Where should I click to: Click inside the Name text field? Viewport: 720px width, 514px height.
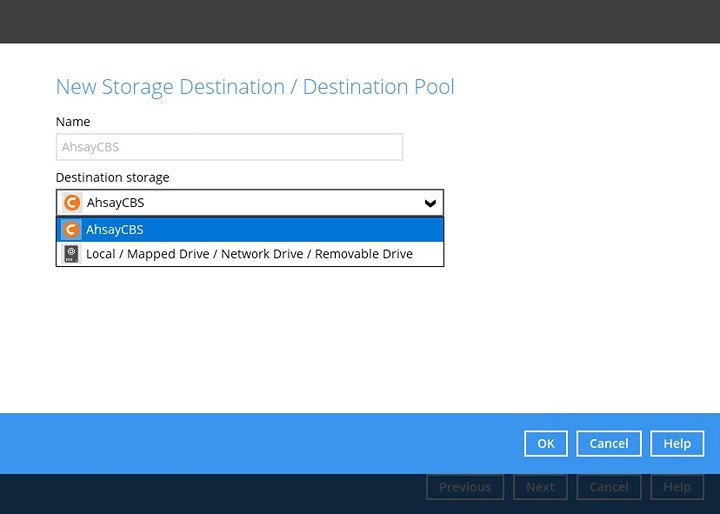point(229,147)
